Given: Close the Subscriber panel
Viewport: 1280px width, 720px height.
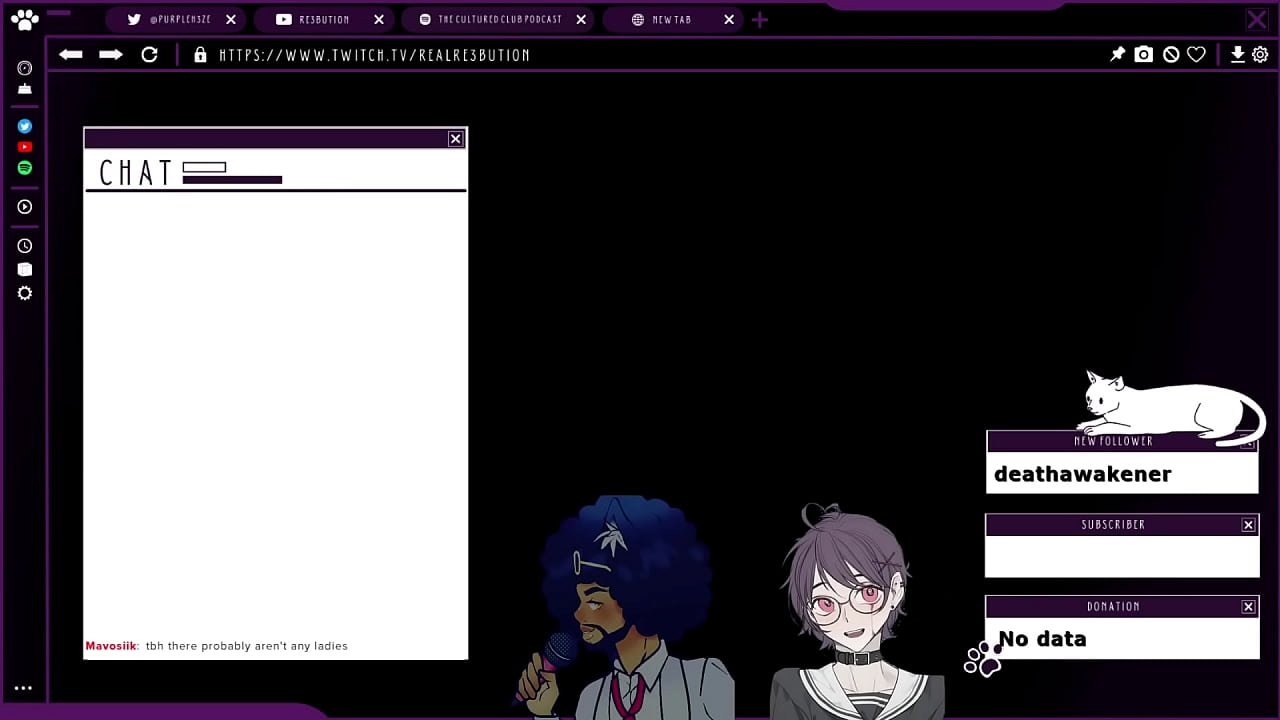Looking at the screenshot, I should point(1248,525).
